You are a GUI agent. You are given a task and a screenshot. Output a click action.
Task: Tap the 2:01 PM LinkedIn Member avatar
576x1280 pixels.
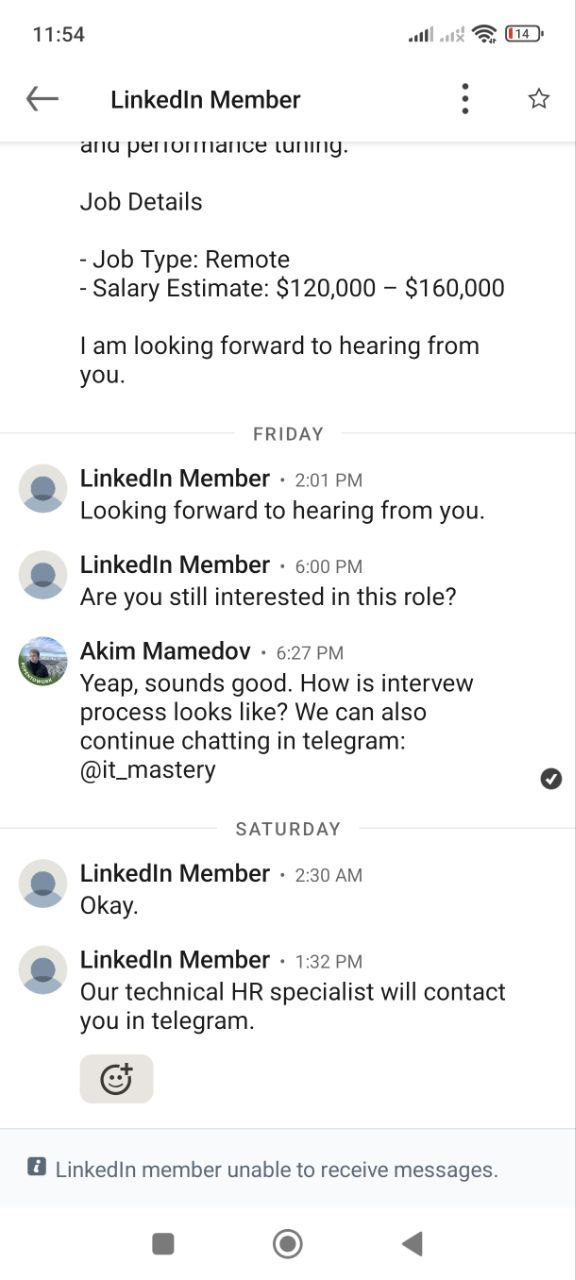43,488
